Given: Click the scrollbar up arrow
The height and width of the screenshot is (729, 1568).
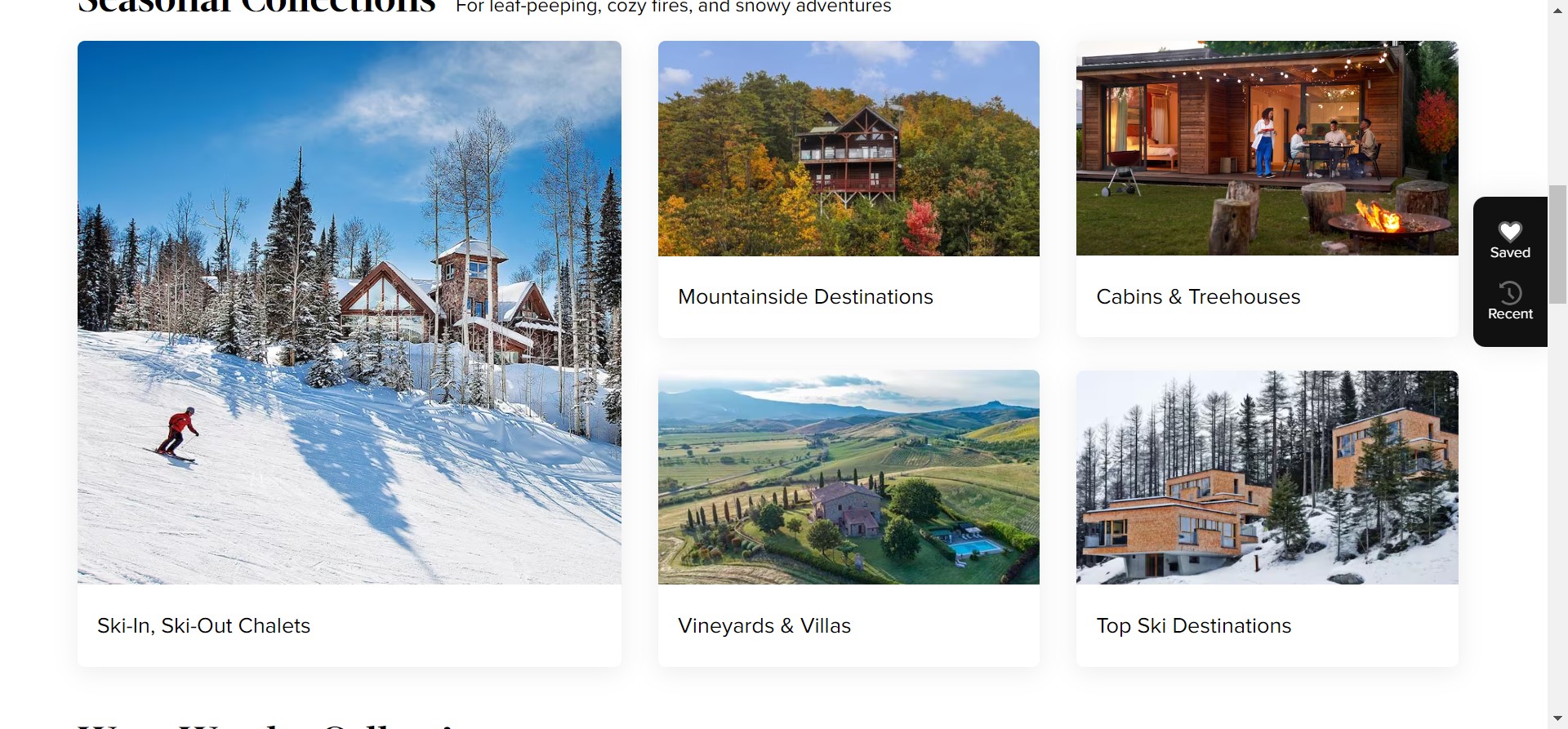Looking at the screenshot, I should pos(1557,10).
